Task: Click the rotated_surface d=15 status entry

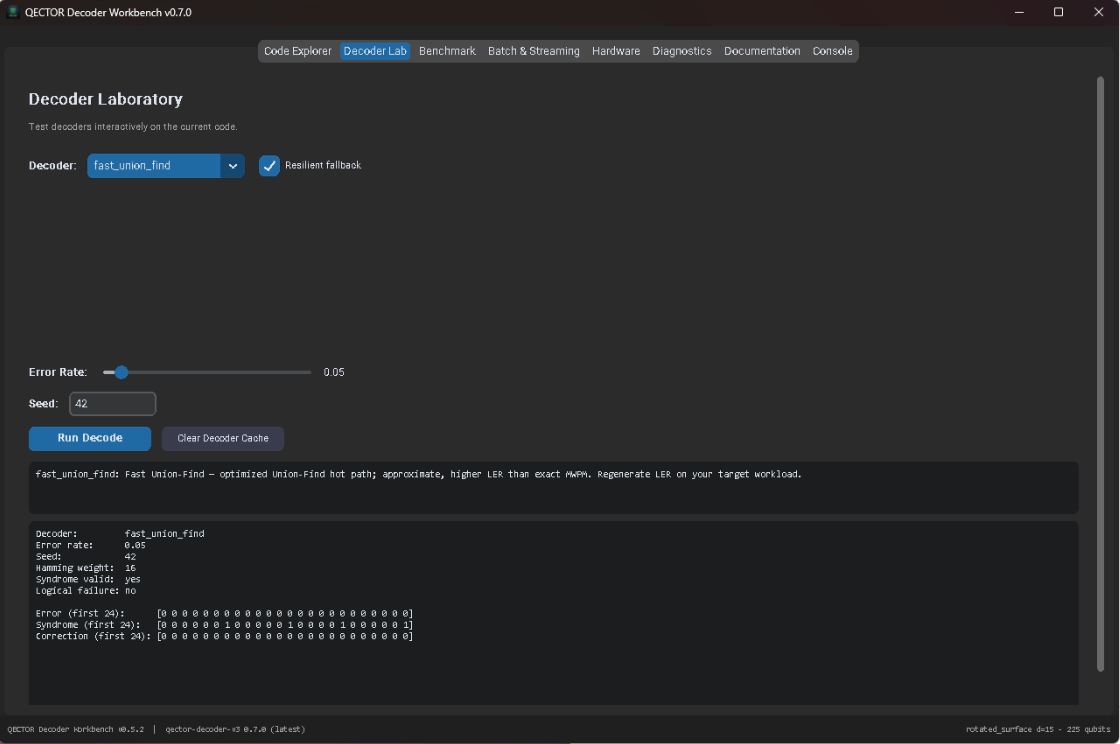Action: click(1038, 729)
